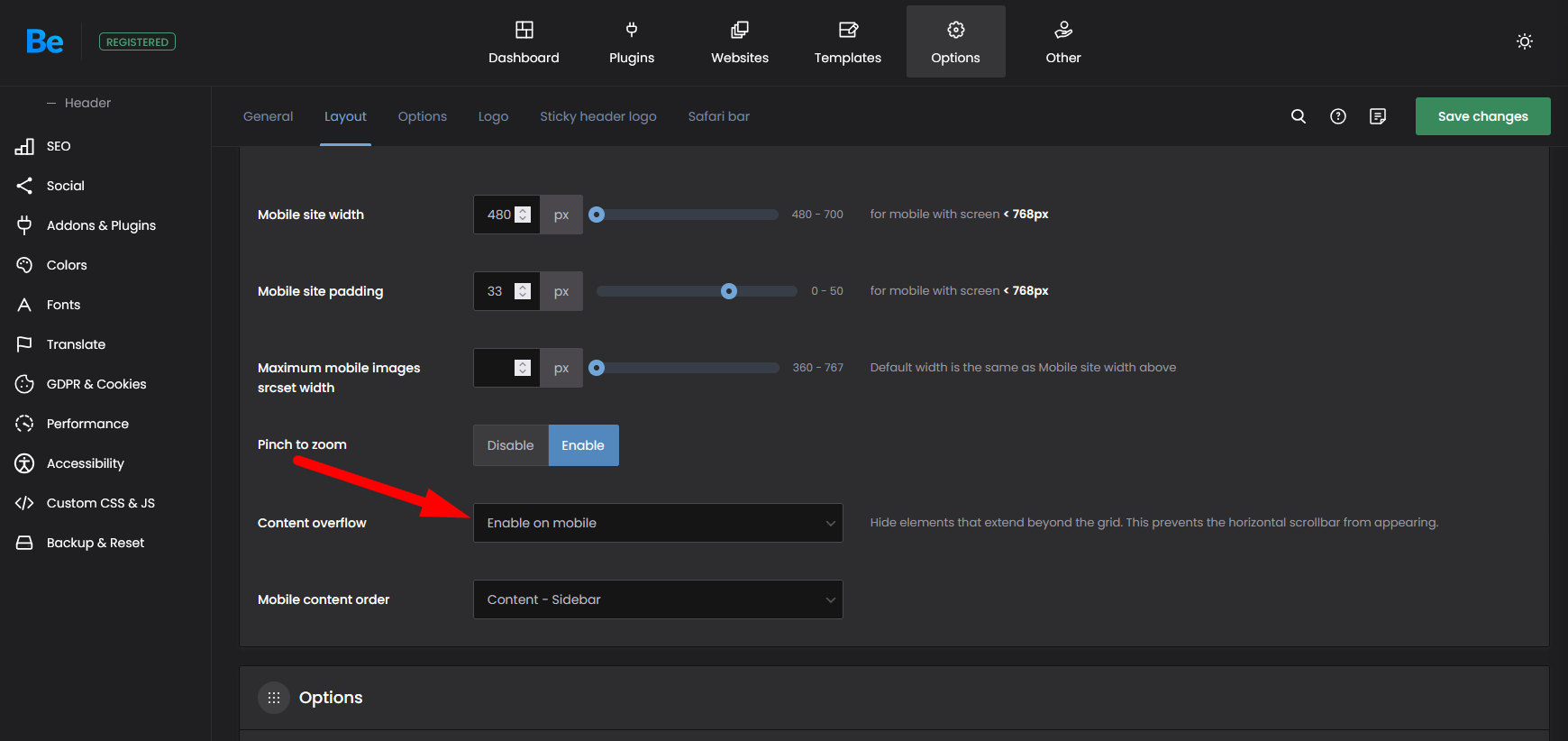The image size is (1568, 741).
Task: Click the Maximum mobile images srcset width input
Action: (x=506, y=368)
